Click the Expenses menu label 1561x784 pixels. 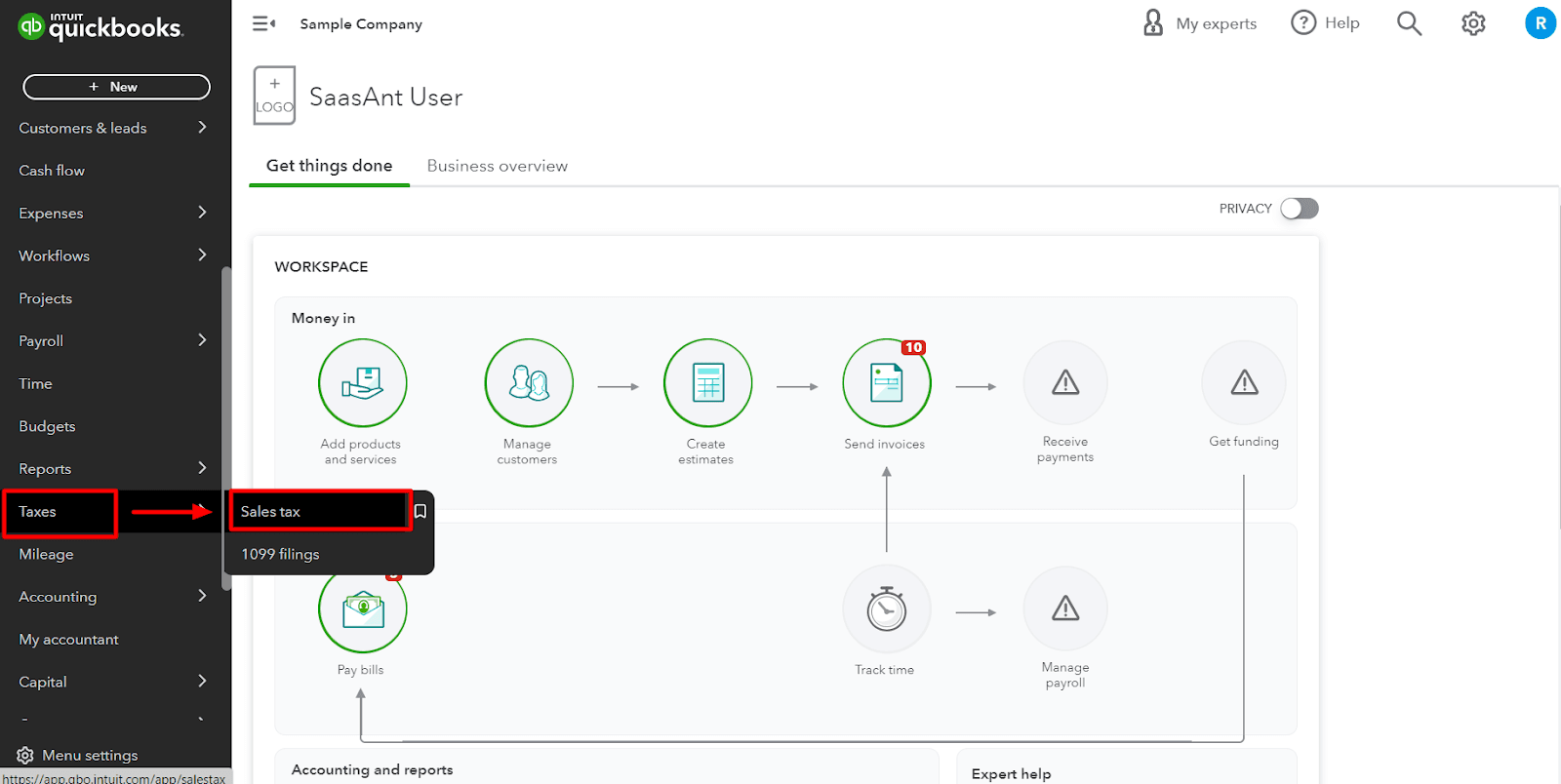51,214
